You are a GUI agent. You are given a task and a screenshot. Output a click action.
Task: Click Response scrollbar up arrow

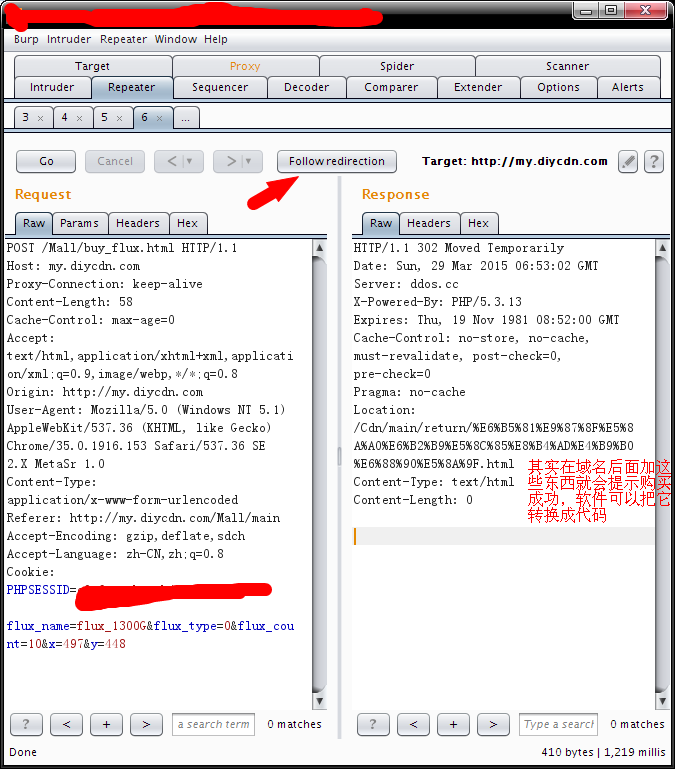[x=662, y=248]
